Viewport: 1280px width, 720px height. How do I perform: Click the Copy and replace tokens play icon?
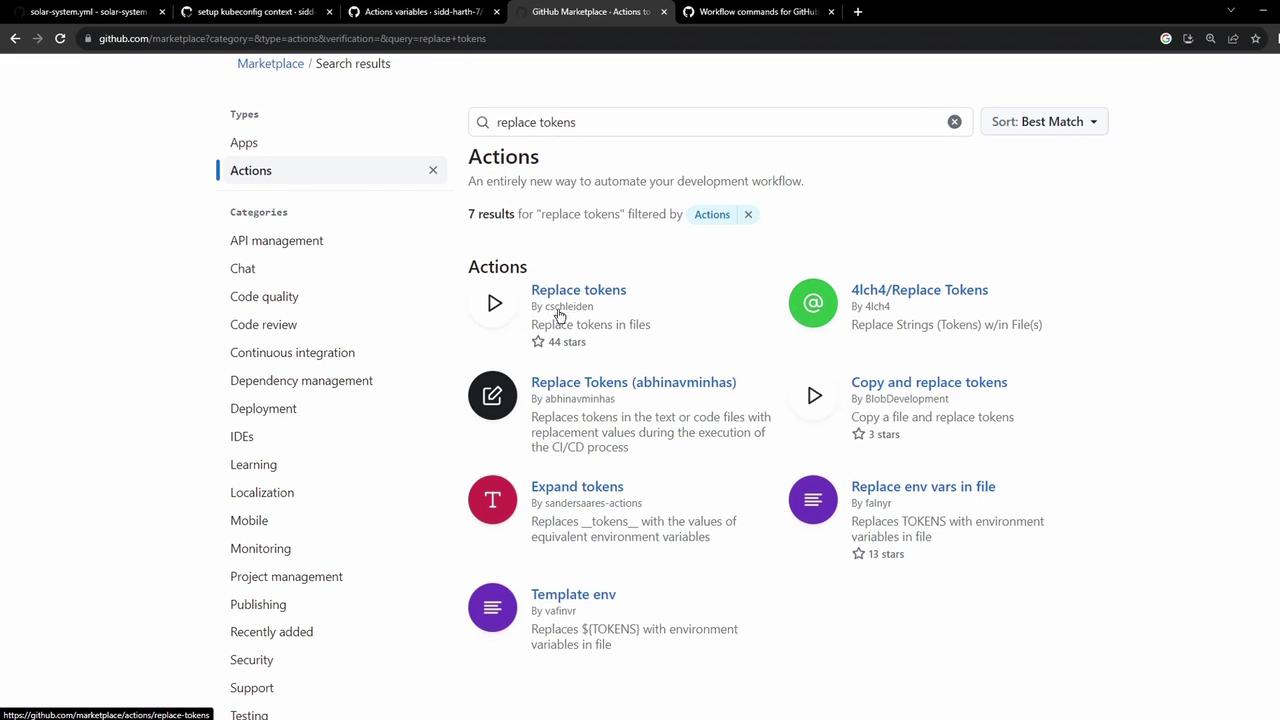[x=813, y=396]
